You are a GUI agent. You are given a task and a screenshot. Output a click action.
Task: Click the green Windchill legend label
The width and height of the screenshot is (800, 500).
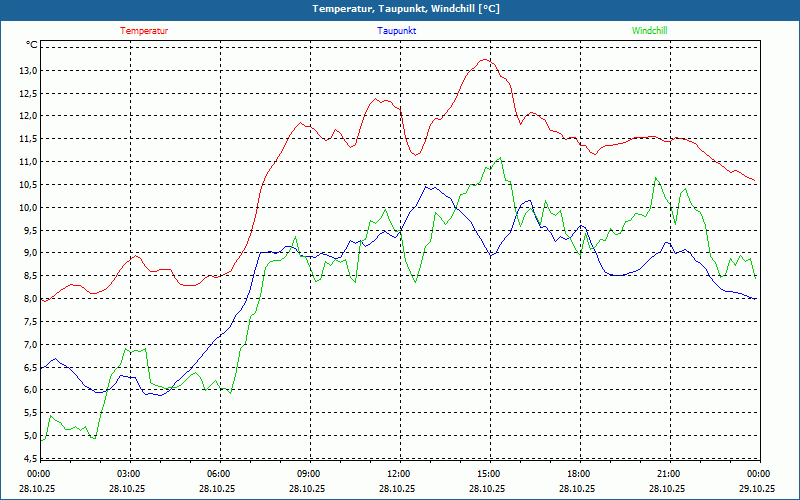pos(649,31)
